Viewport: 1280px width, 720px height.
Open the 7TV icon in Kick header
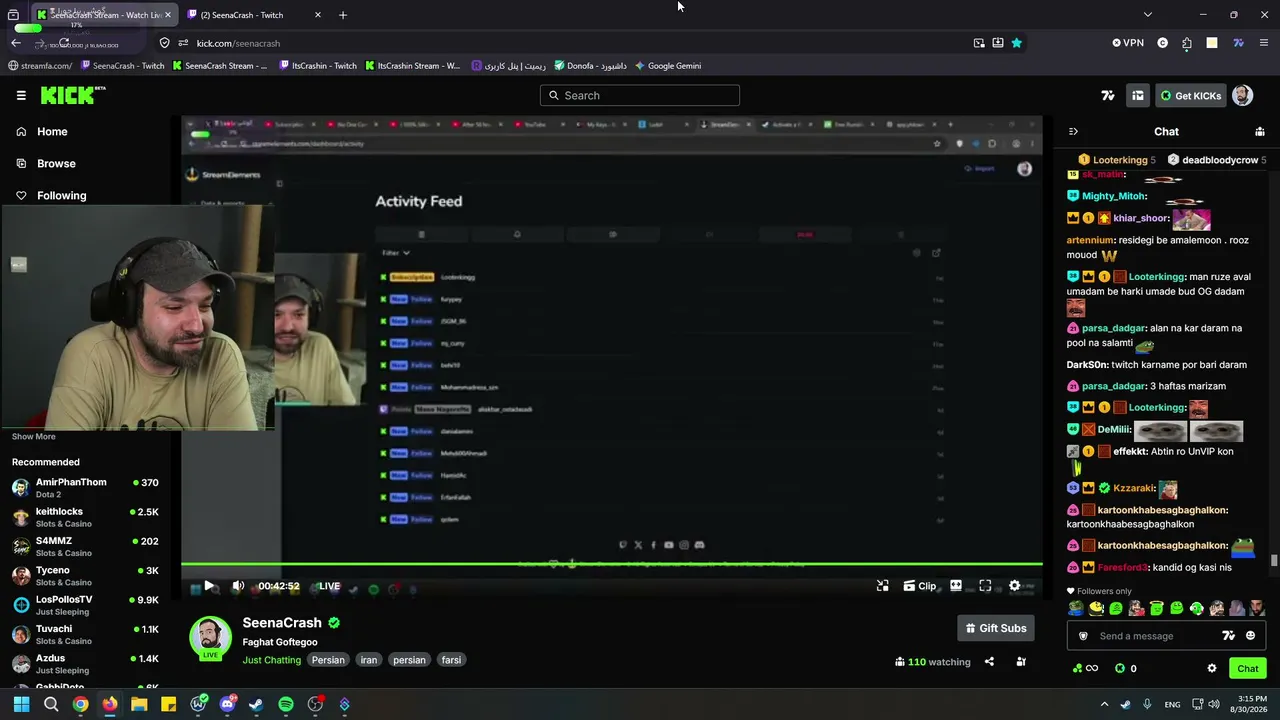click(x=1108, y=96)
